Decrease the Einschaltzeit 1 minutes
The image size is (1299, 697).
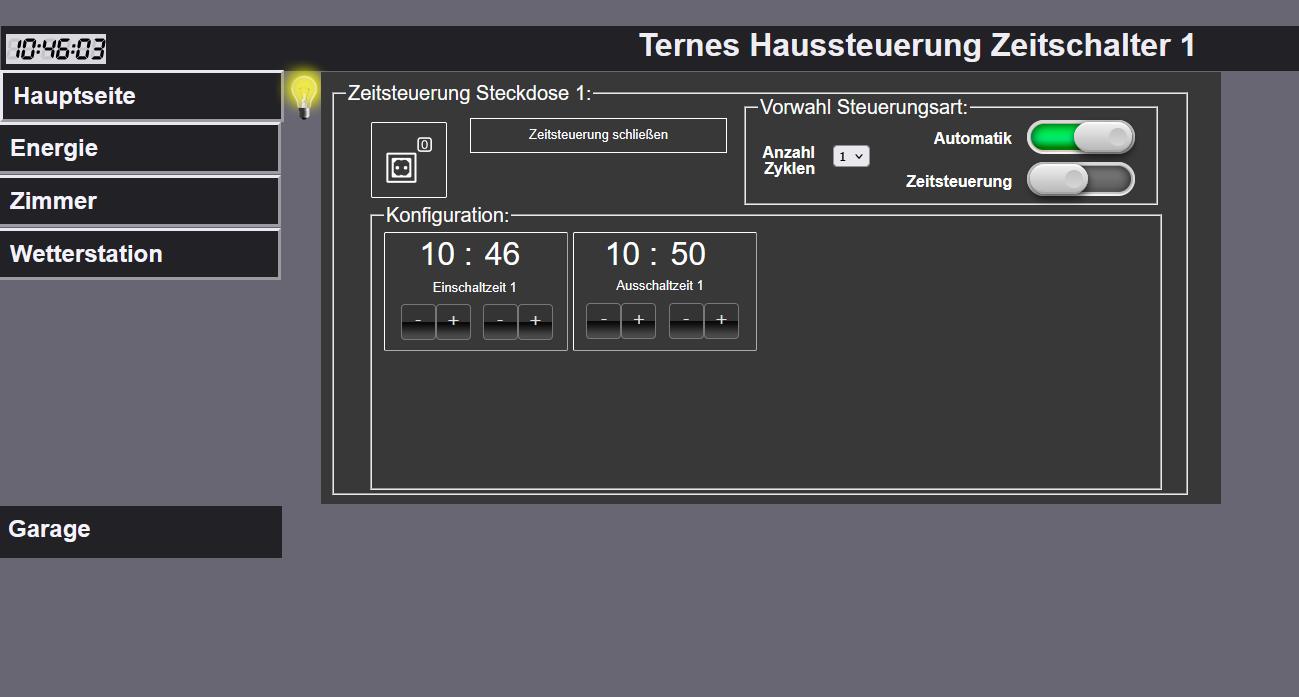pos(500,322)
